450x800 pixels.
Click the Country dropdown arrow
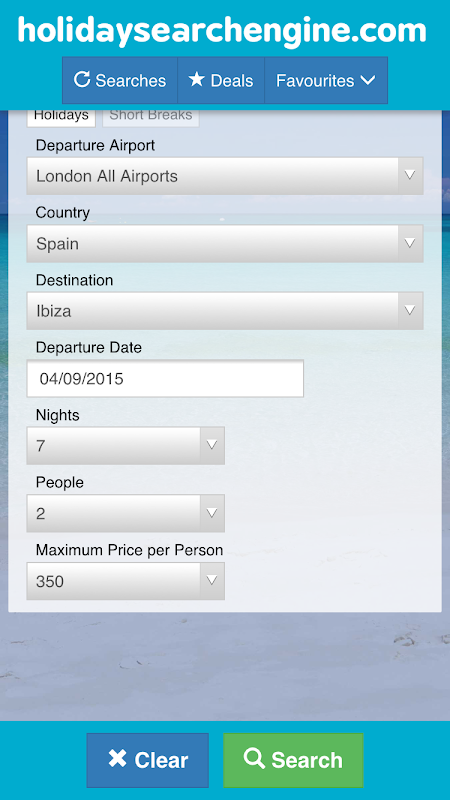410,244
